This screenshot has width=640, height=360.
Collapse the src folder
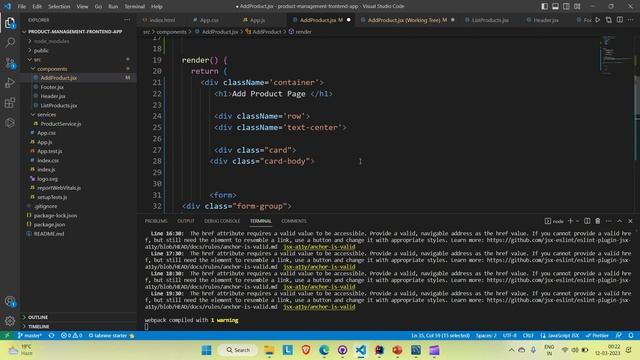pyautogui.click(x=37, y=60)
